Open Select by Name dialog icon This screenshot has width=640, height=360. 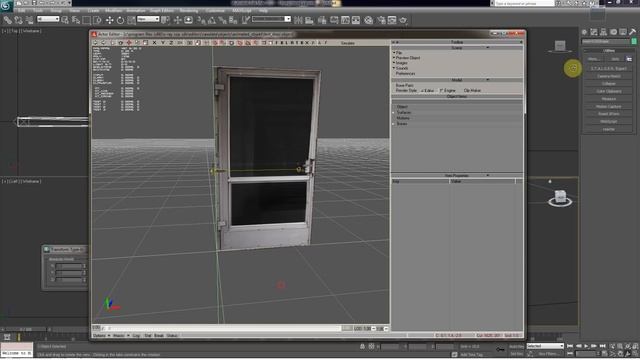[76, 20]
